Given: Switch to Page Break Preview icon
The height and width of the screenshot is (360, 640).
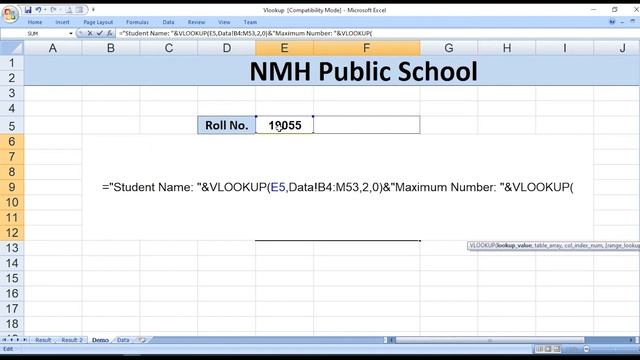Looking at the screenshot, I should tap(556, 349).
